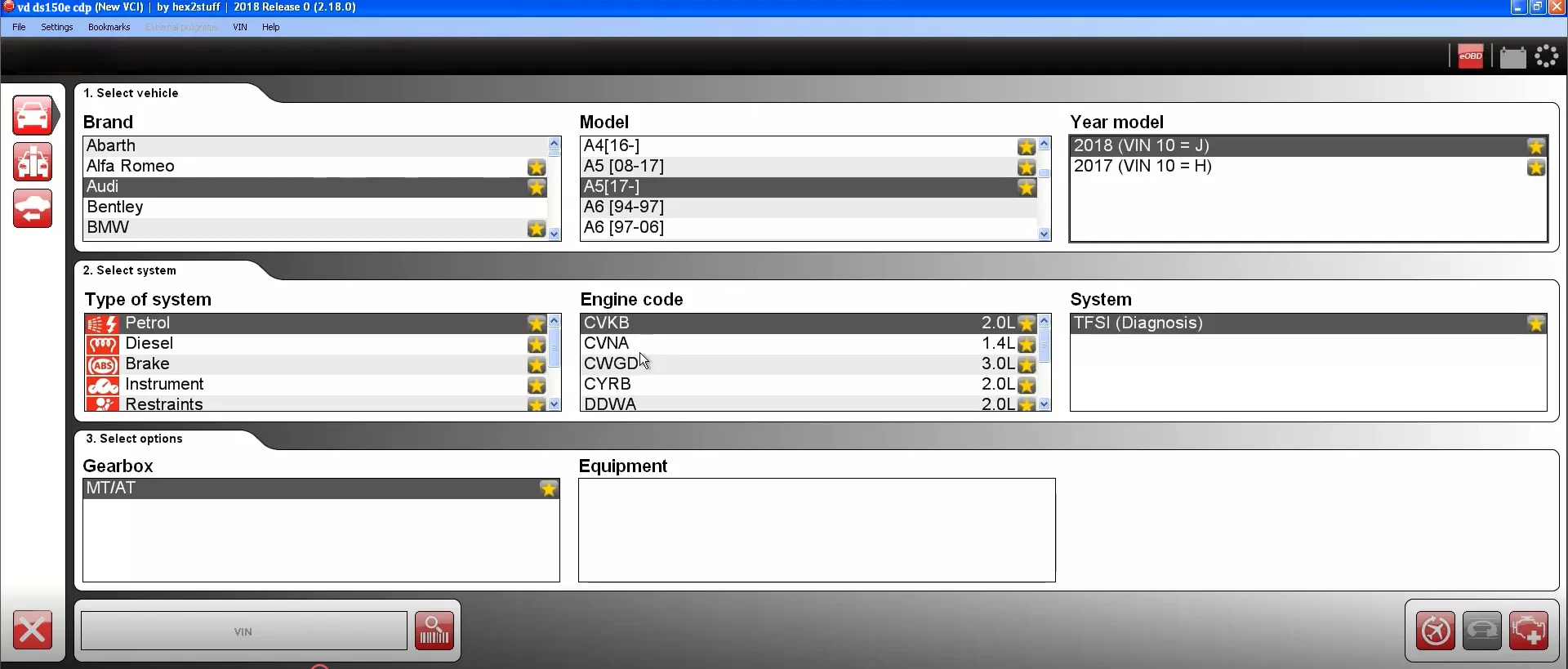Screen dimensions: 1568x669
Task: Open the Settings menu
Action: [x=57, y=27]
